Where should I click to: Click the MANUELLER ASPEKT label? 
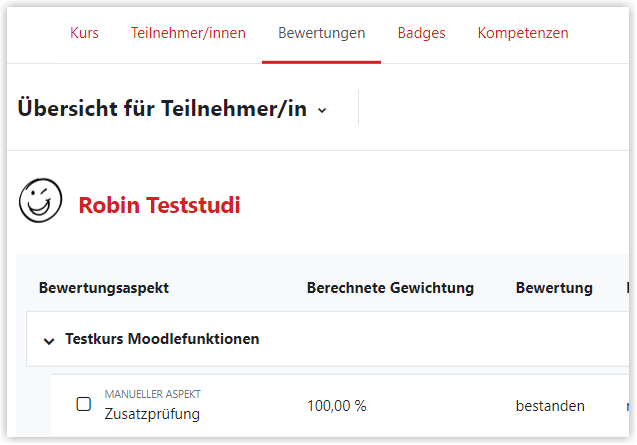point(152,394)
